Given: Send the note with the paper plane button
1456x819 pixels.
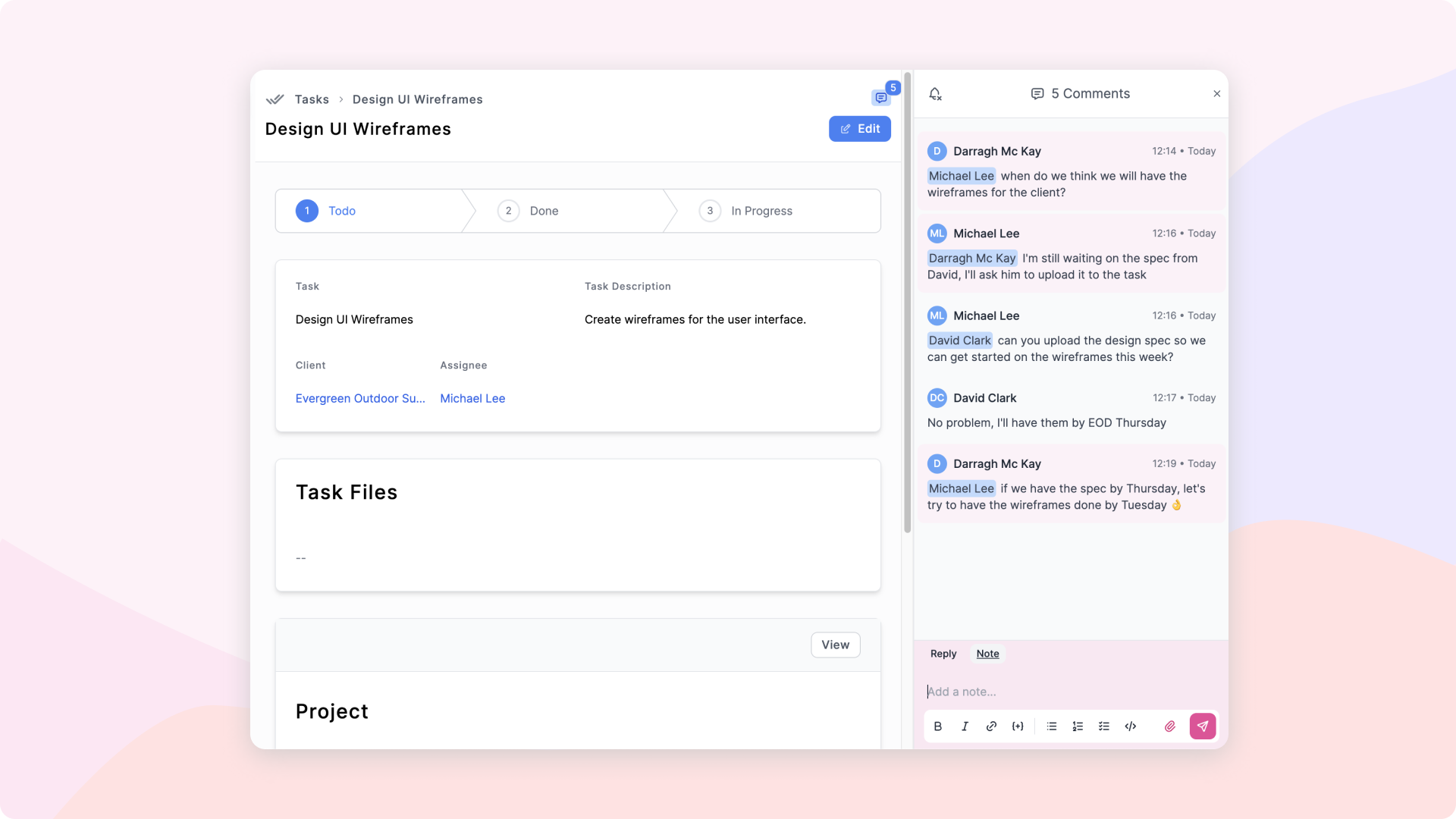Looking at the screenshot, I should point(1203,726).
